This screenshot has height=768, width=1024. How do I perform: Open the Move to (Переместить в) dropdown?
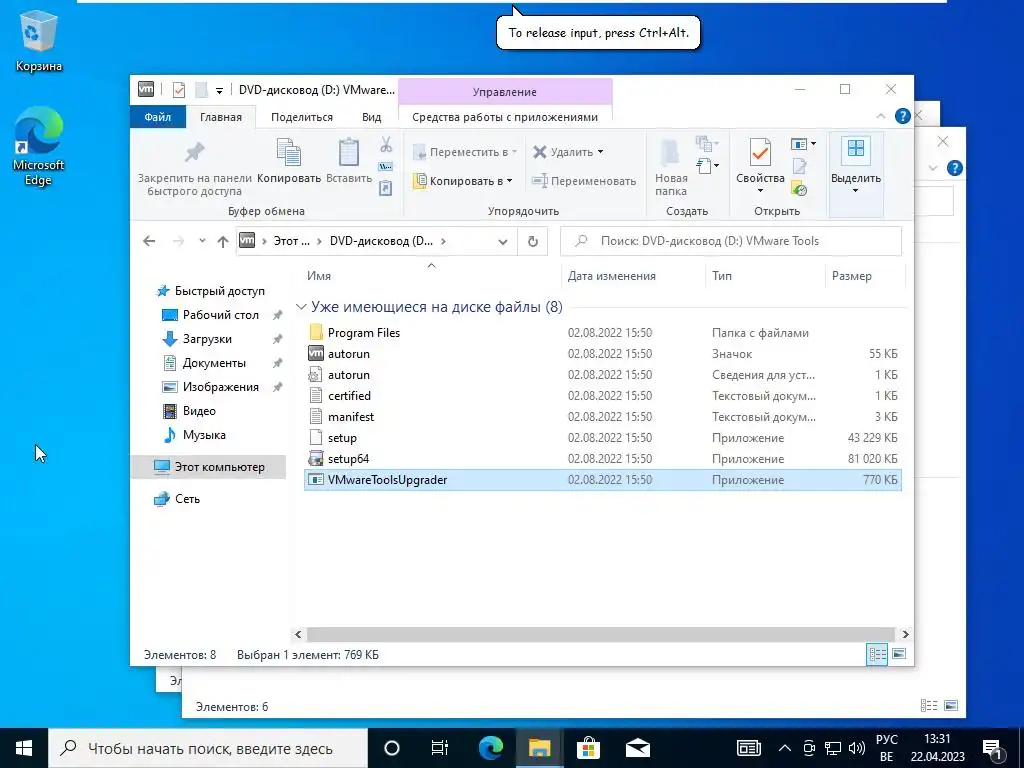coord(465,152)
